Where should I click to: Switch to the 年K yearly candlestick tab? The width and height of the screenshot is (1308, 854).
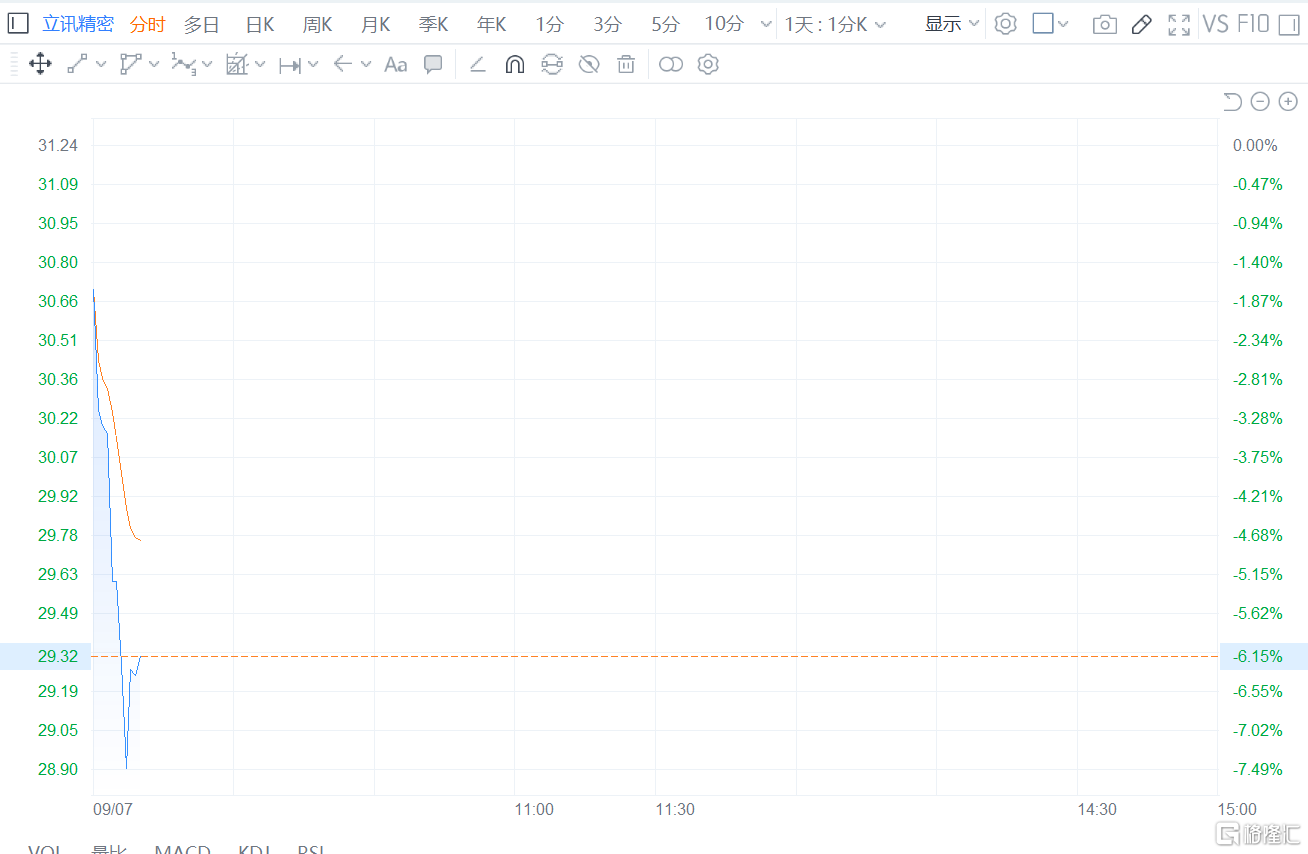pos(492,24)
